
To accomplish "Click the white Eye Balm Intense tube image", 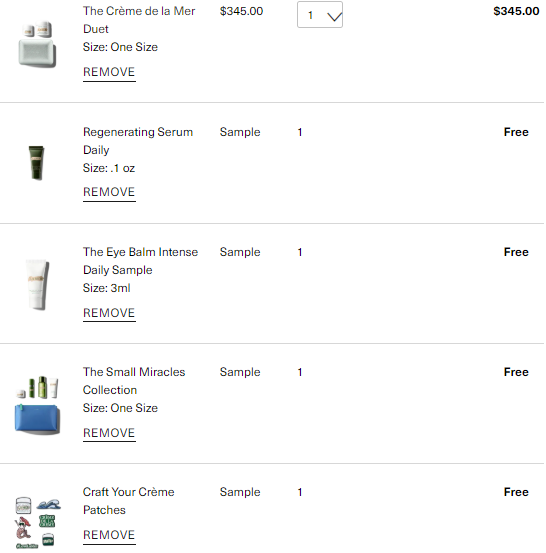I will (37, 285).
